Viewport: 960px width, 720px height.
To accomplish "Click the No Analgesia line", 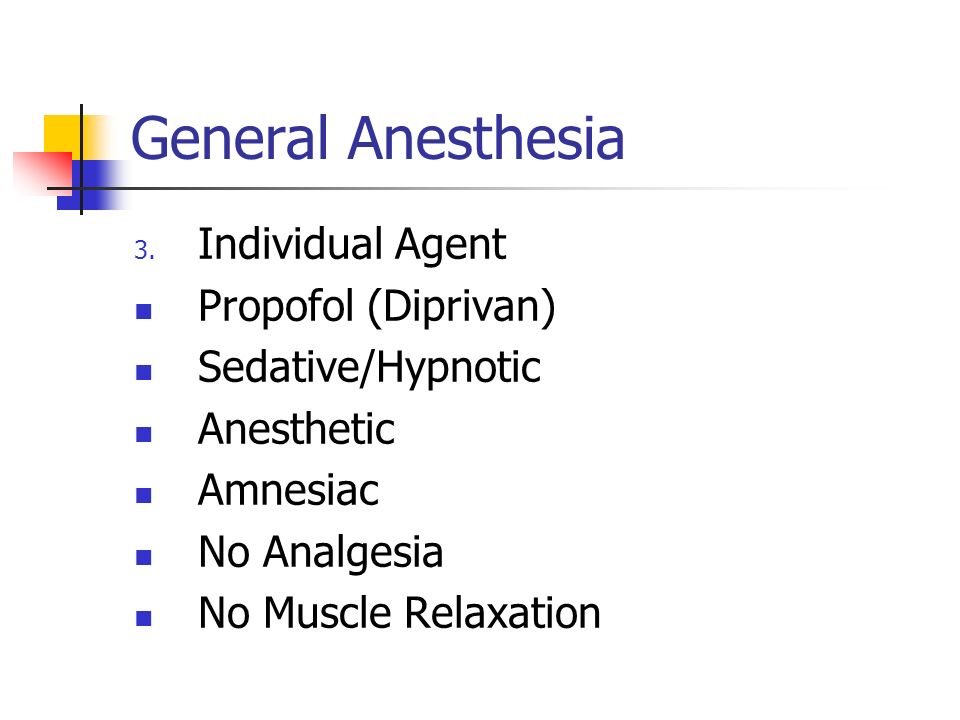I will (x=320, y=552).
